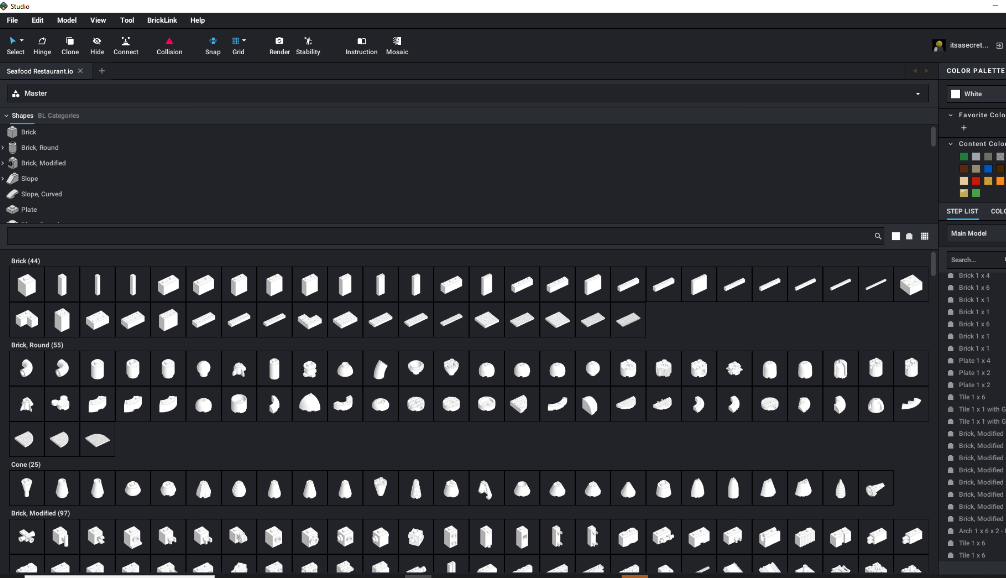Toggle Snap mode
This screenshot has height=578, width=1006.
tap(213, 45)
